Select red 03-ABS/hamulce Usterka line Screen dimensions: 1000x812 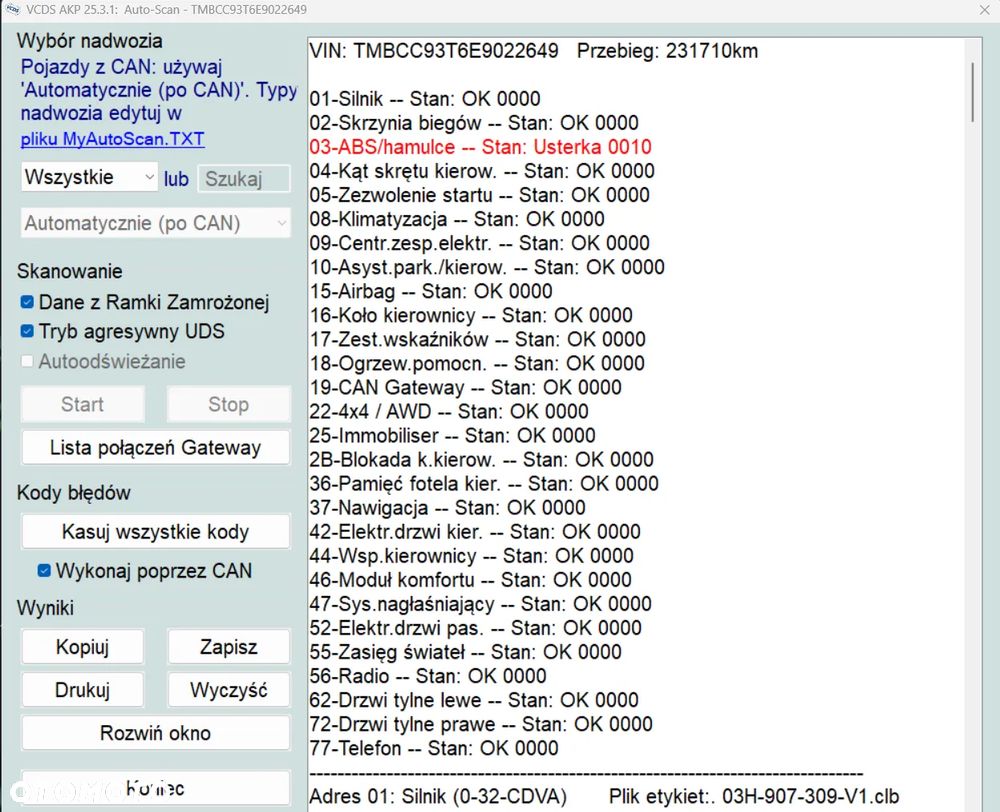pos(480,147)
